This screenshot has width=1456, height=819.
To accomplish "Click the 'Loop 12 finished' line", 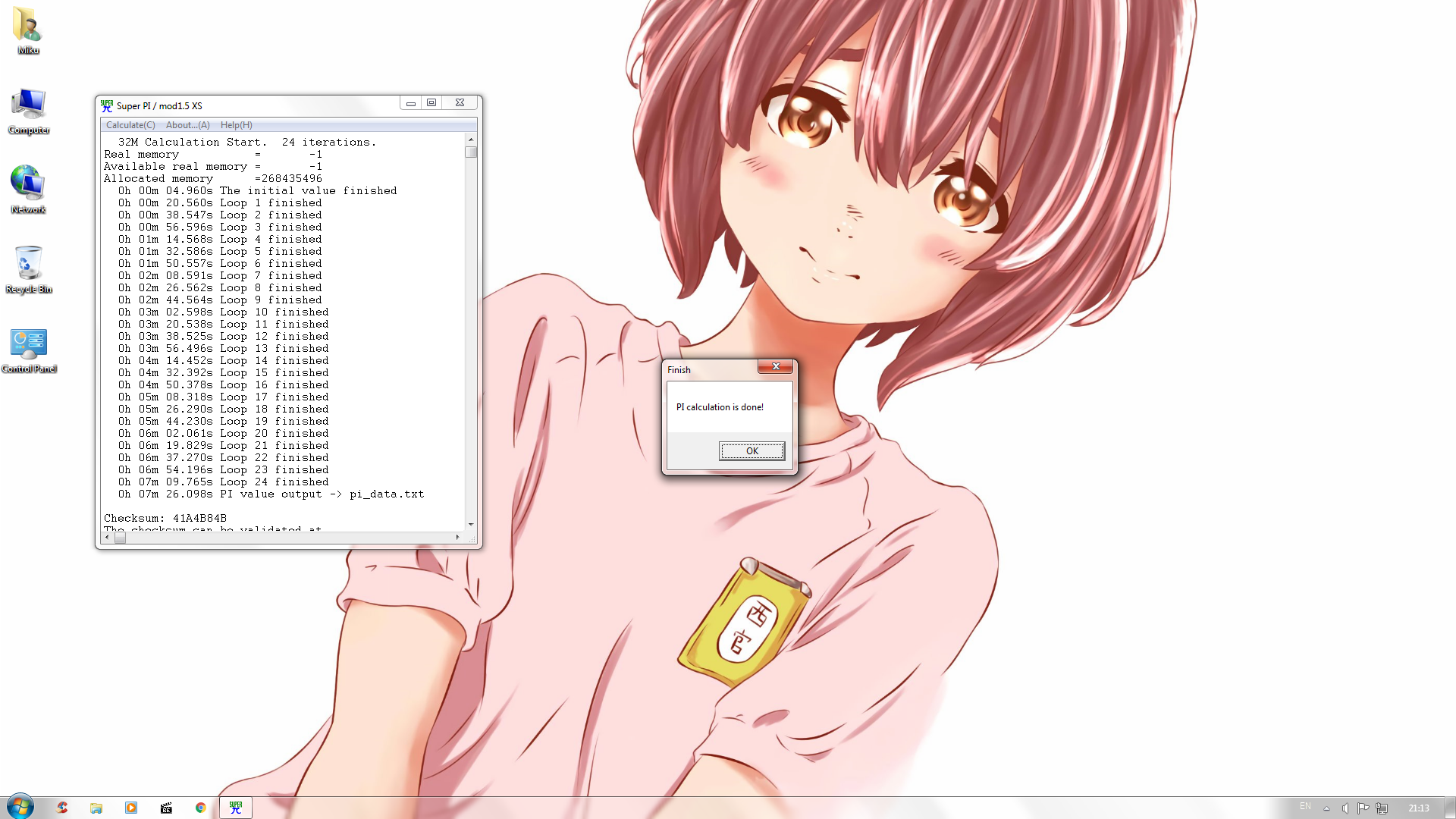I will (223, 337).
